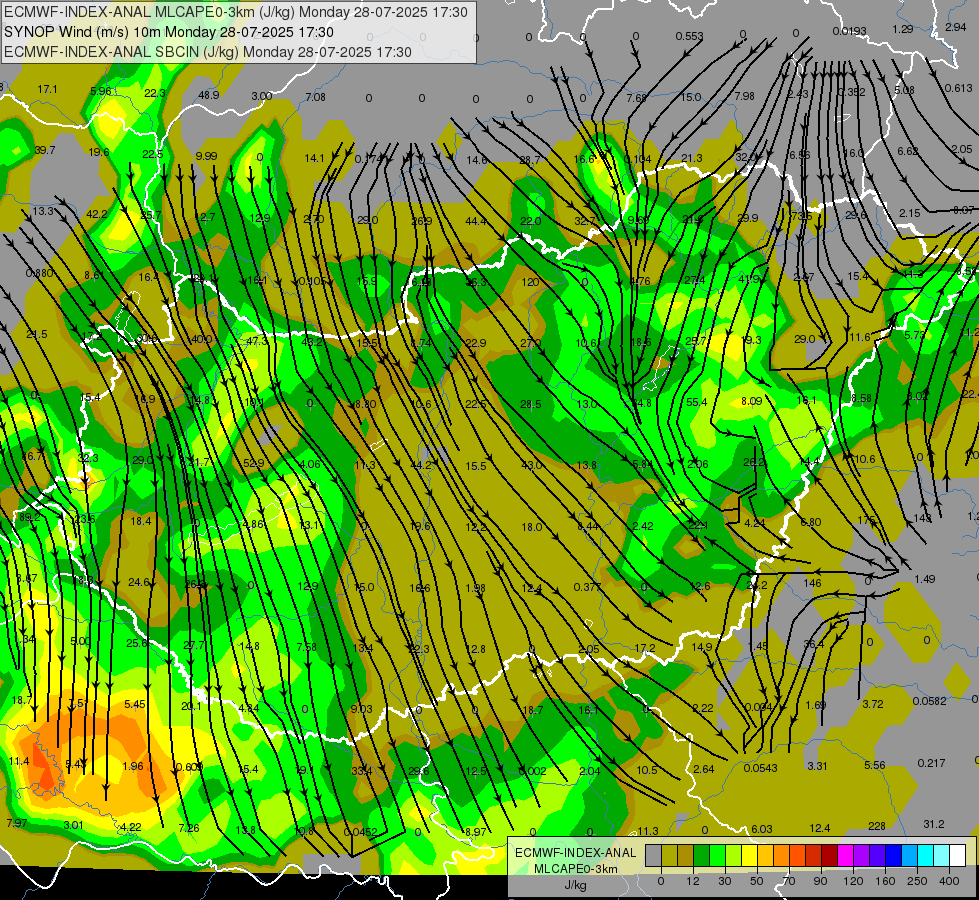The image size is (979, 900).
Task: Click the map value 146
Action: tap(812, 583)
